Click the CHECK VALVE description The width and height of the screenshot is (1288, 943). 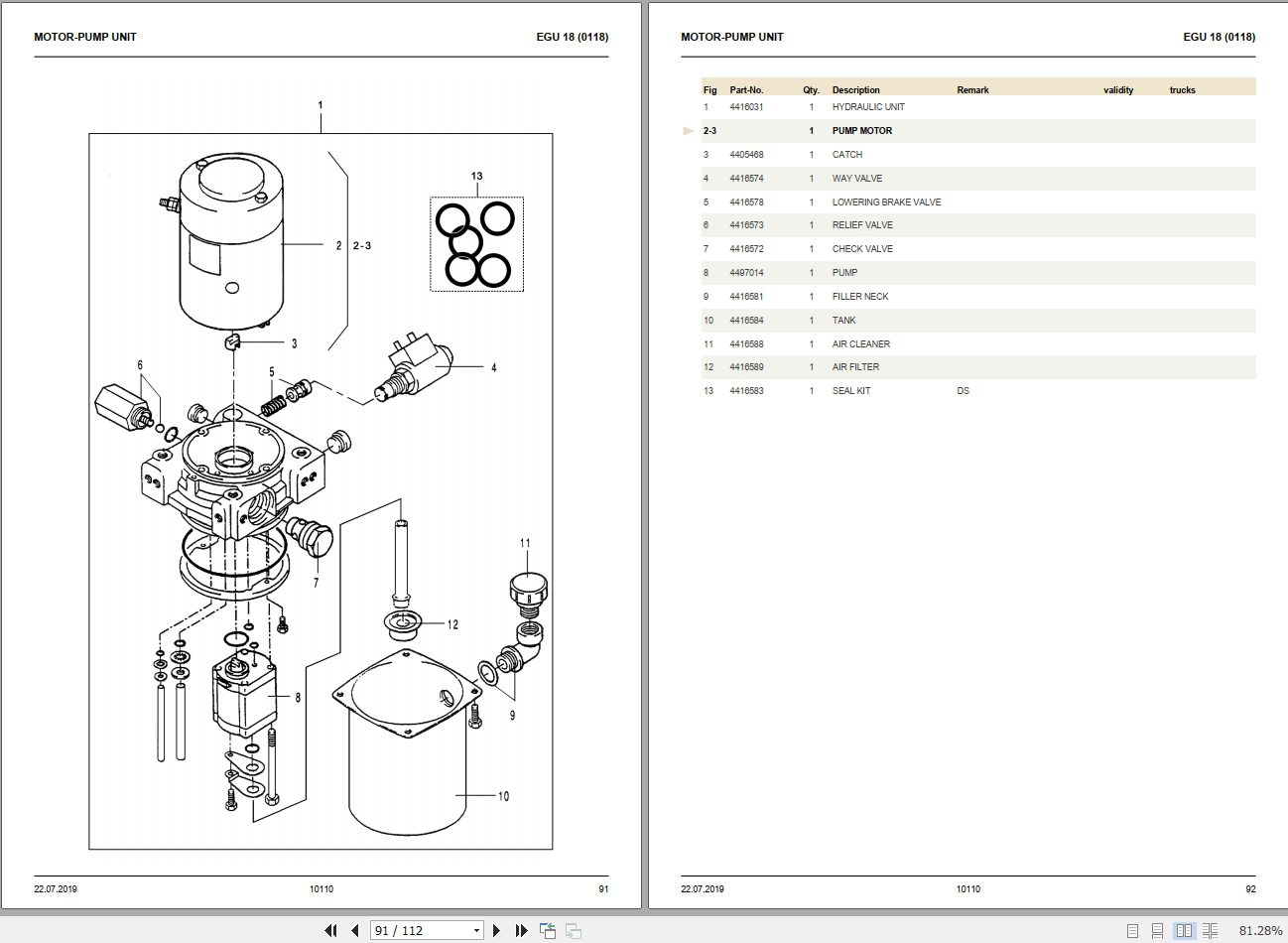pyautogui.click(x=862, y=249)
